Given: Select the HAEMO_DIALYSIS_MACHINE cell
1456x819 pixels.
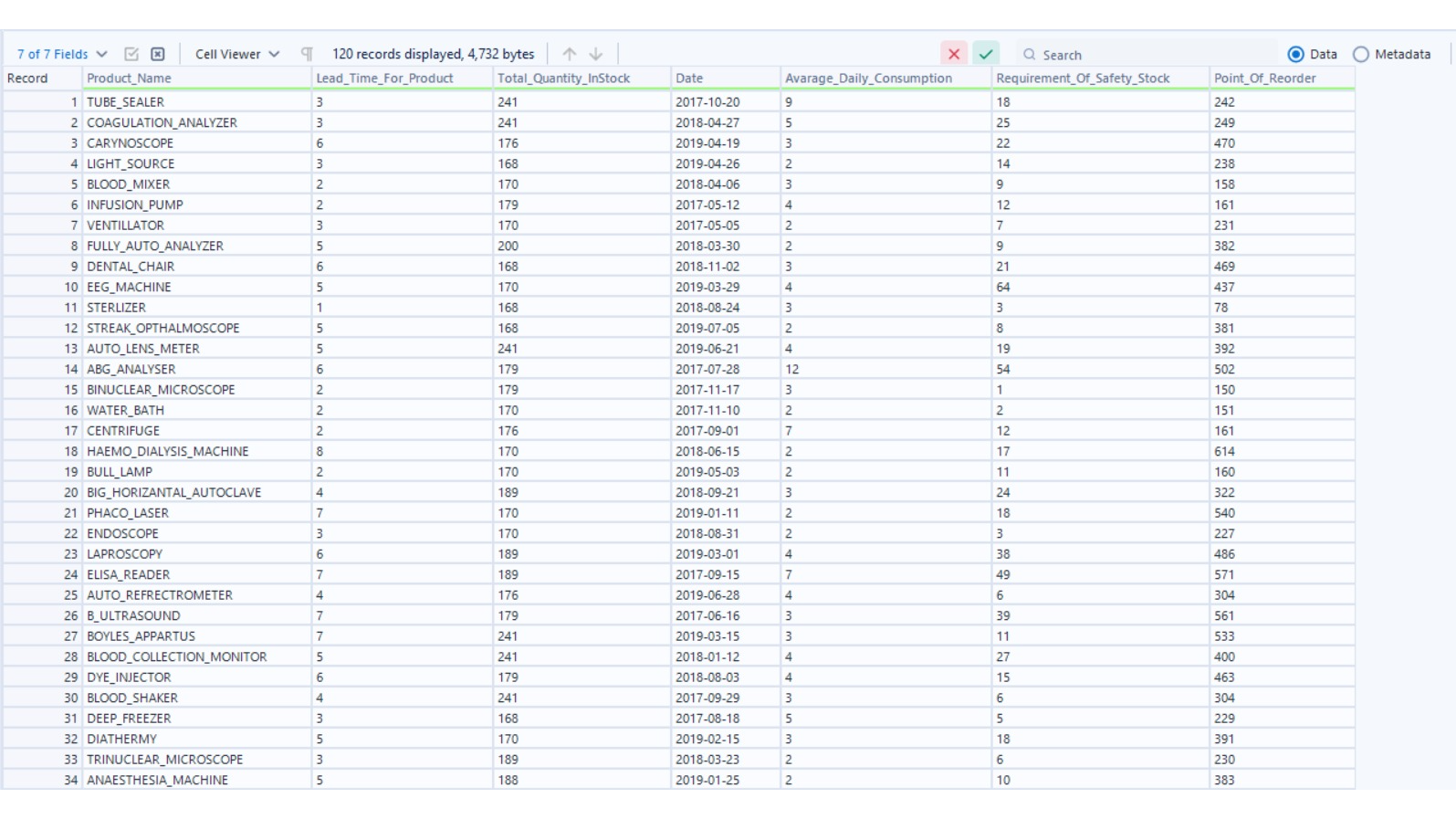Looking at the screenshot, I should point(168,451).
